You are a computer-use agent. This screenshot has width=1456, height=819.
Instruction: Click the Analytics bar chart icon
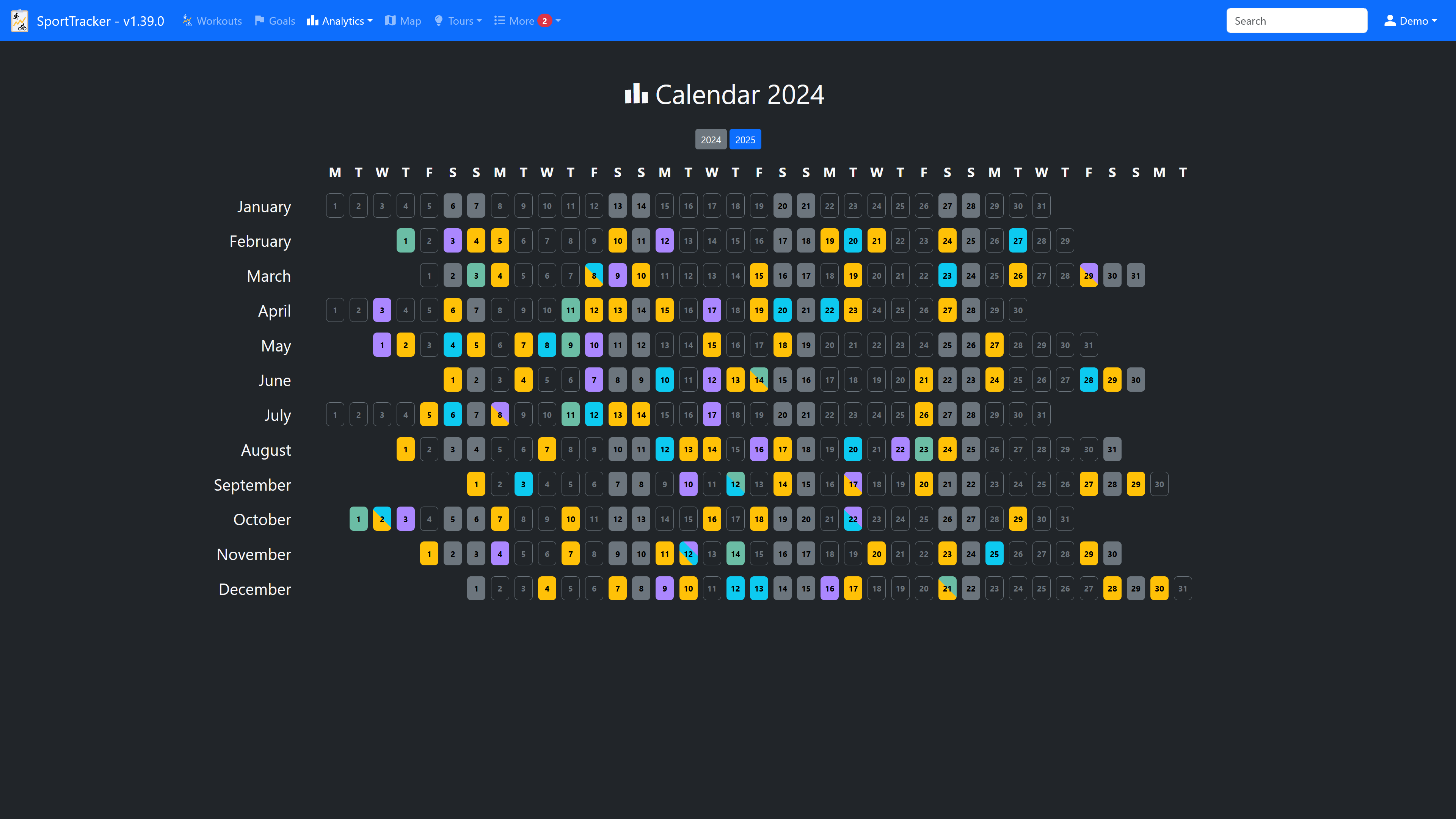point(312,21)
